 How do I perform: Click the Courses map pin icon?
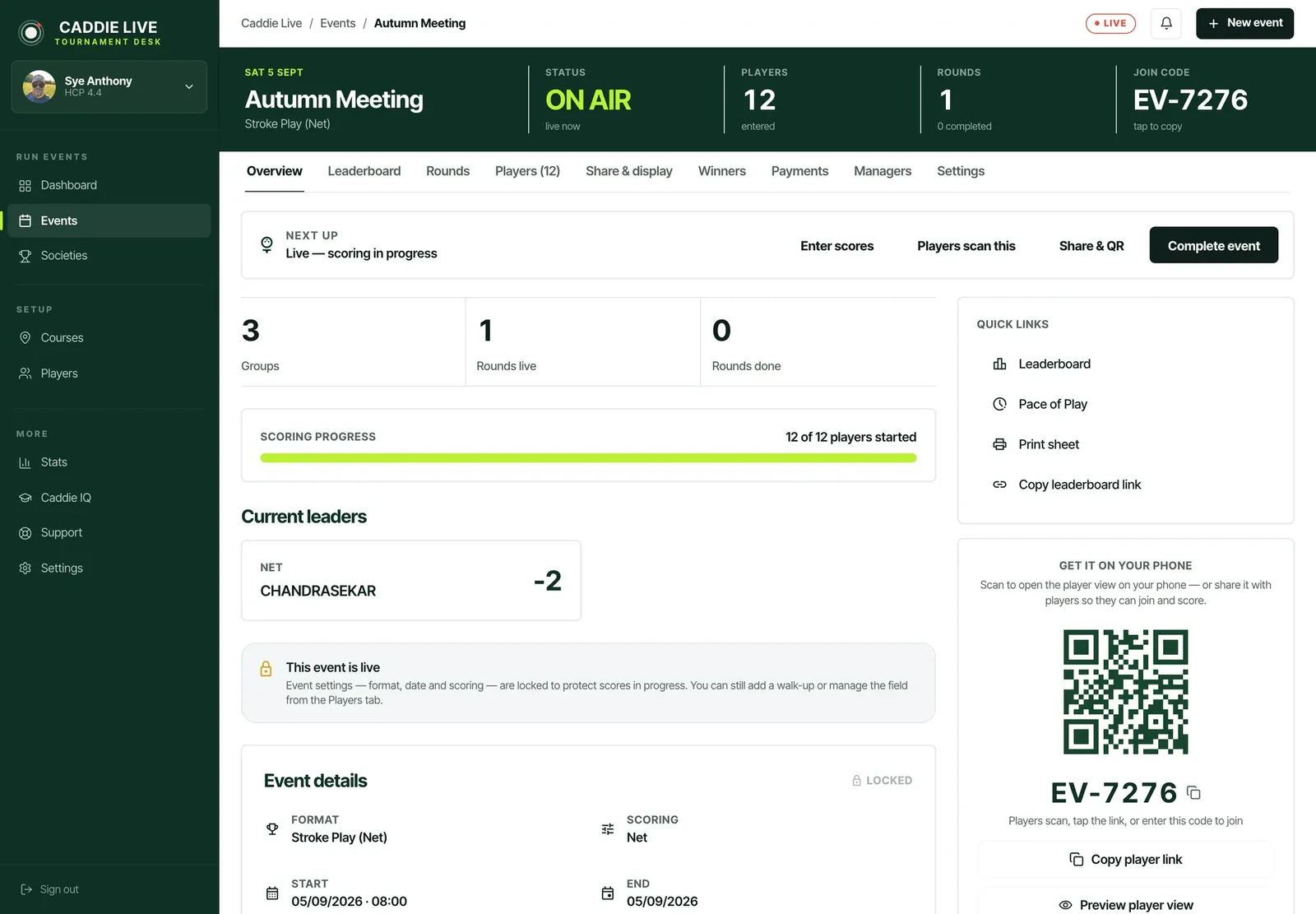coord(25,338)
